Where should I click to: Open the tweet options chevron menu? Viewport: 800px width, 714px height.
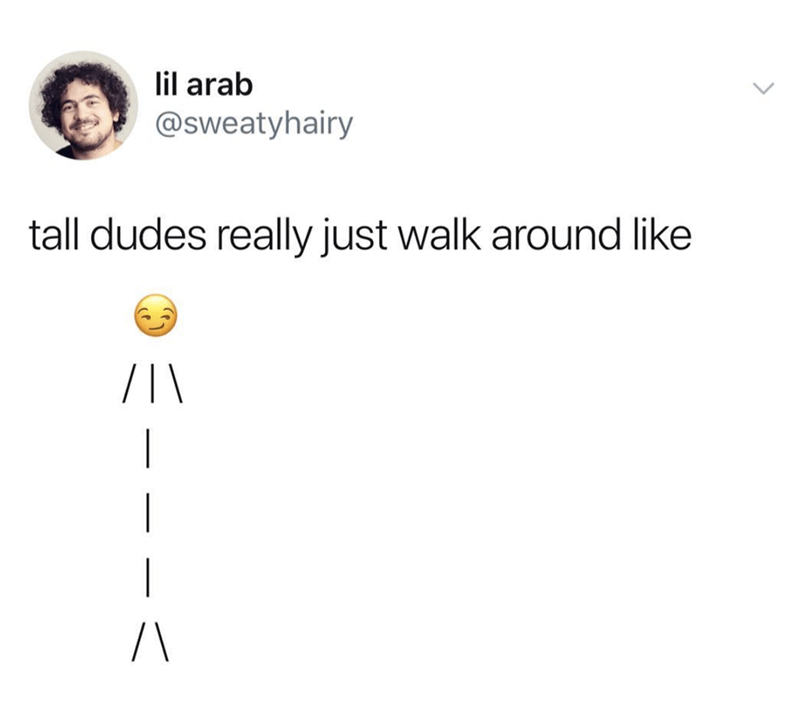pyautogui.click(x=764, y=88)
